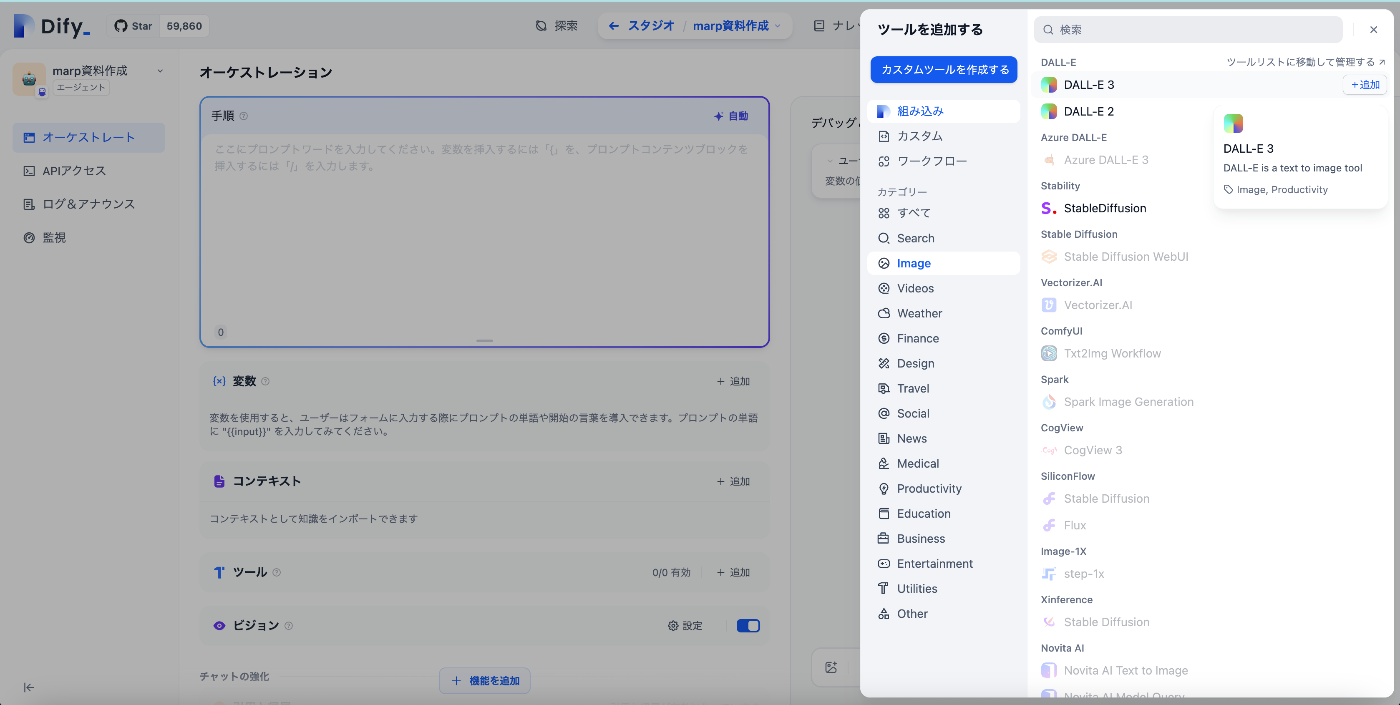
Task: Close the ツールを追加する panel
Action: tap(1373, 30)
